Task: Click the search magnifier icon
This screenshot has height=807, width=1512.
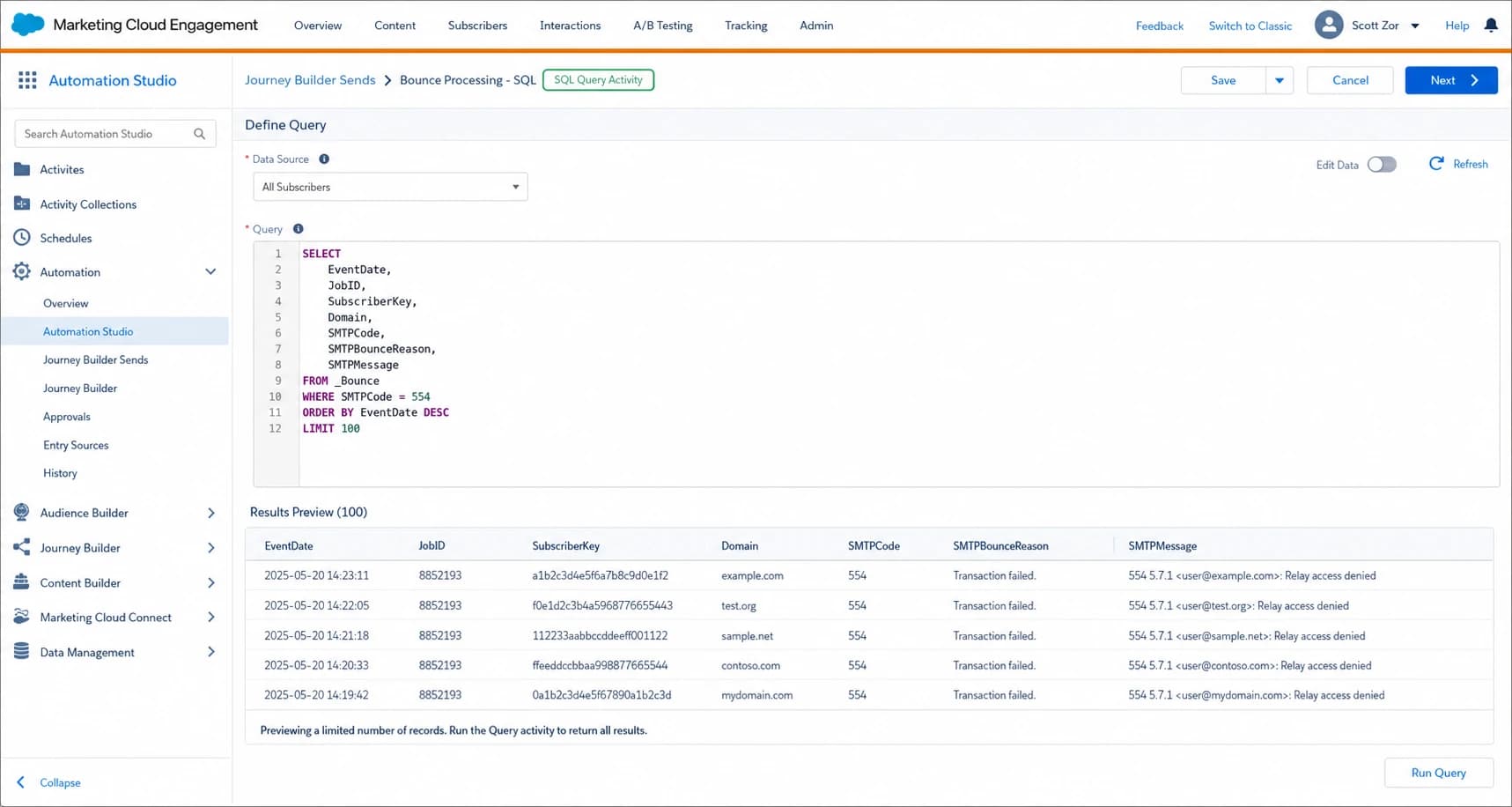Action: pos(200,134)
